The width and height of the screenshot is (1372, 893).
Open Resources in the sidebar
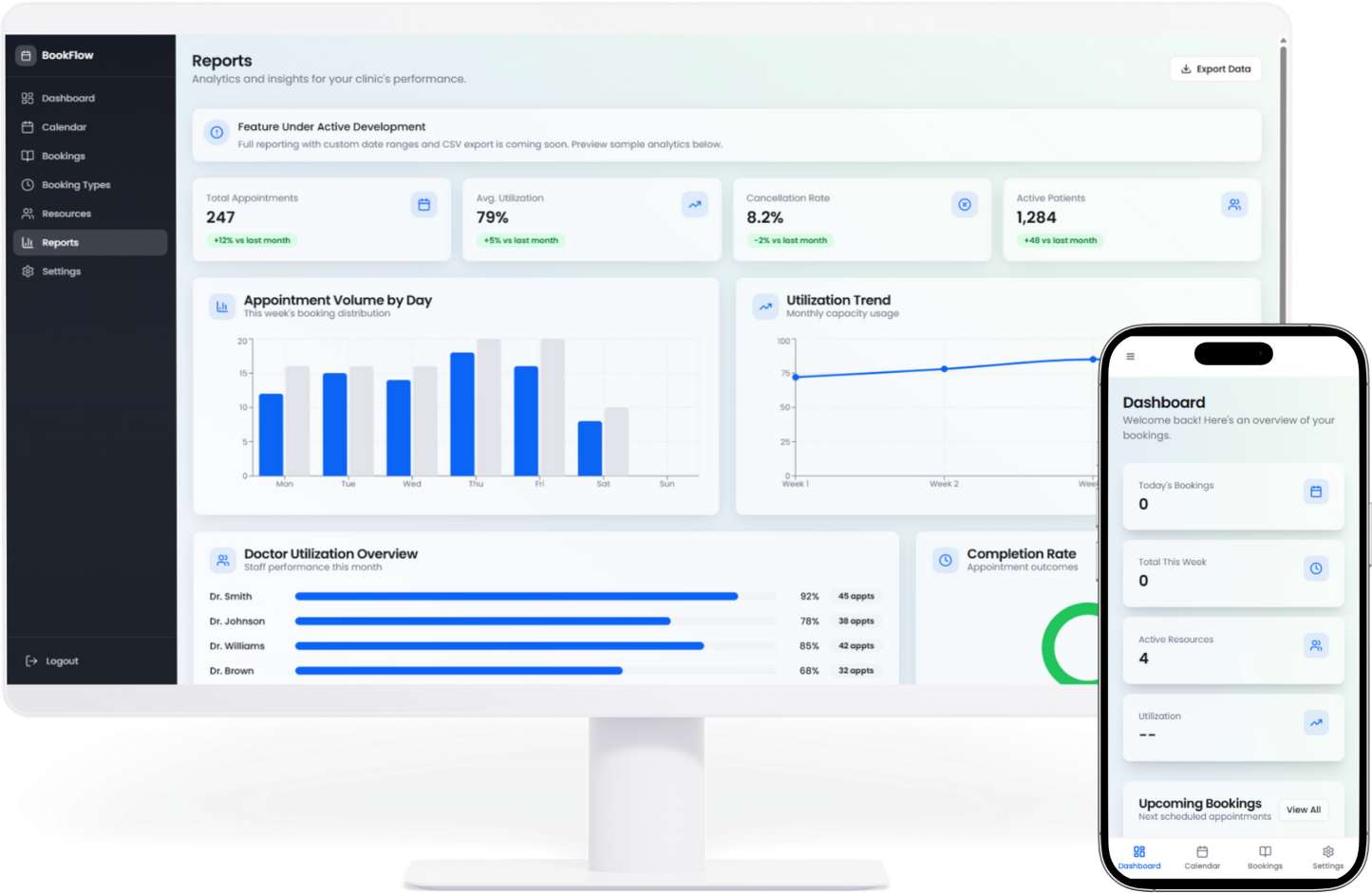coord(66,214)
